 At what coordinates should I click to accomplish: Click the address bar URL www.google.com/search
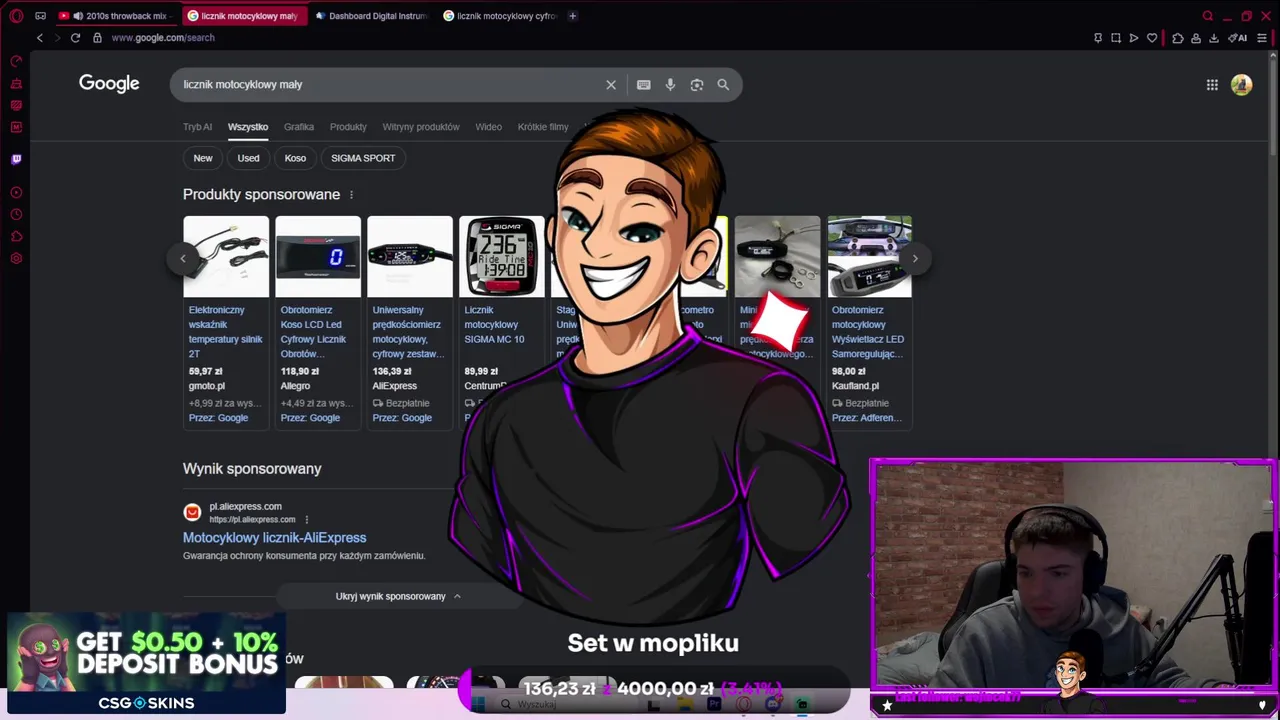[163, 38]
